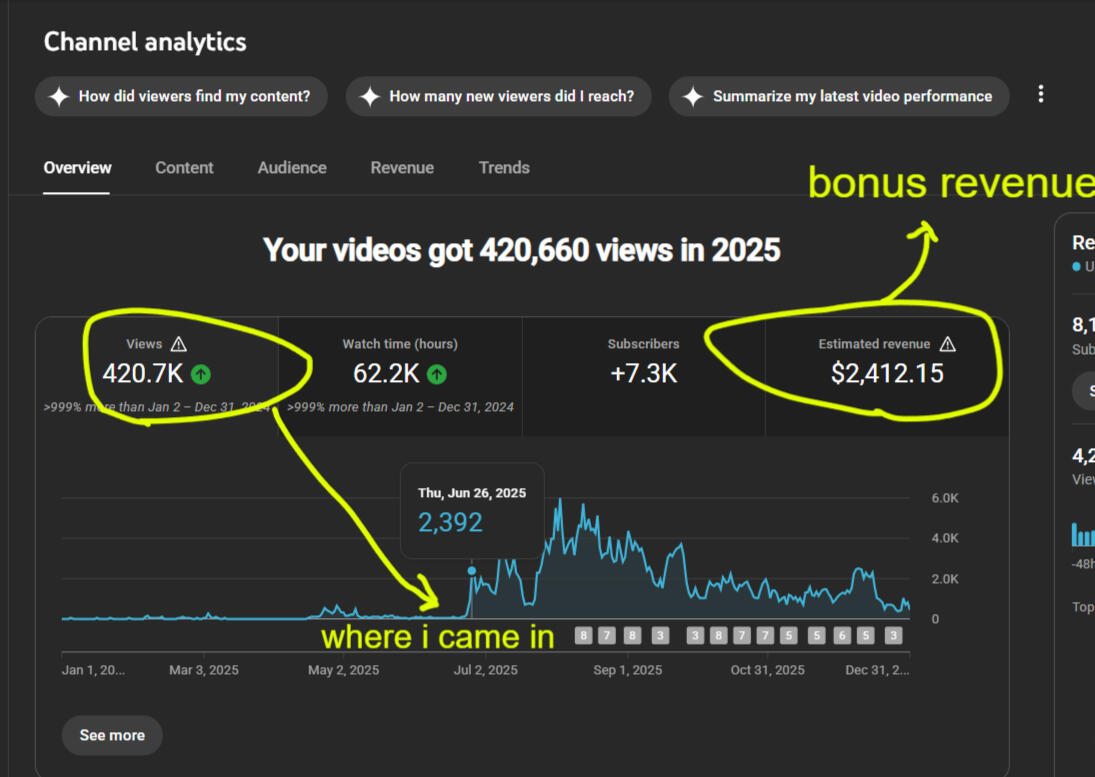Click the warning triangle icon beside Views
The width and height of the screenshot is (1095, 777).
coord(179,344)
